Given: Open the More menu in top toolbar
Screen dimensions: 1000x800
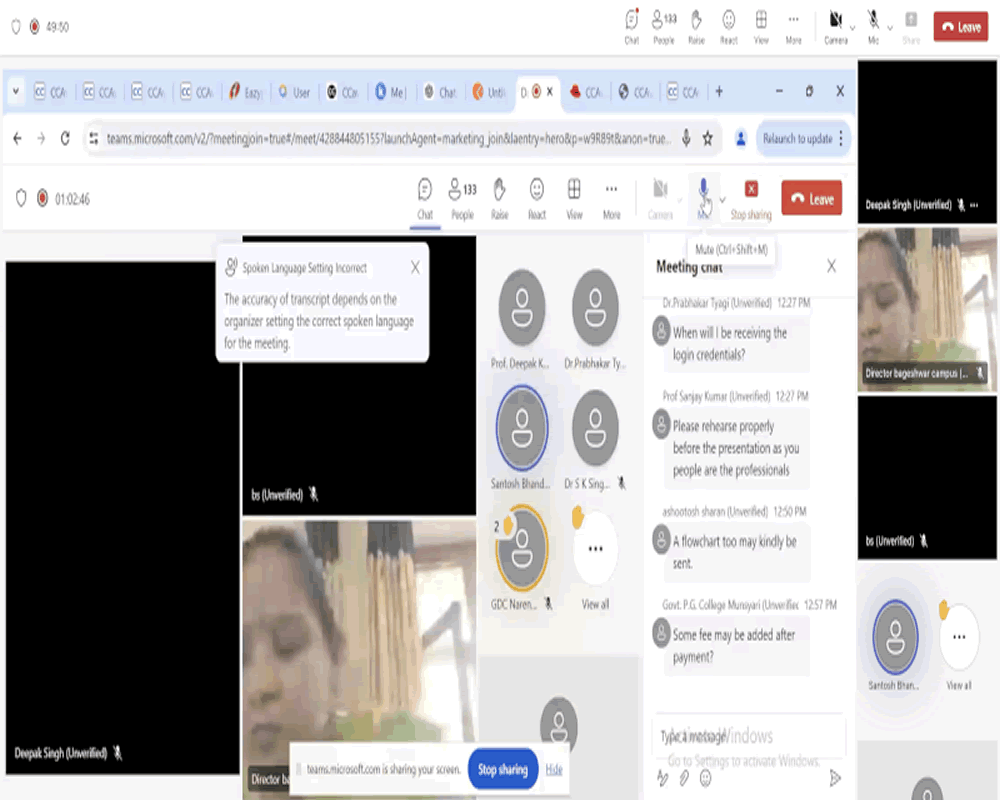Looking at the screenshot, I should pos(793,25).
